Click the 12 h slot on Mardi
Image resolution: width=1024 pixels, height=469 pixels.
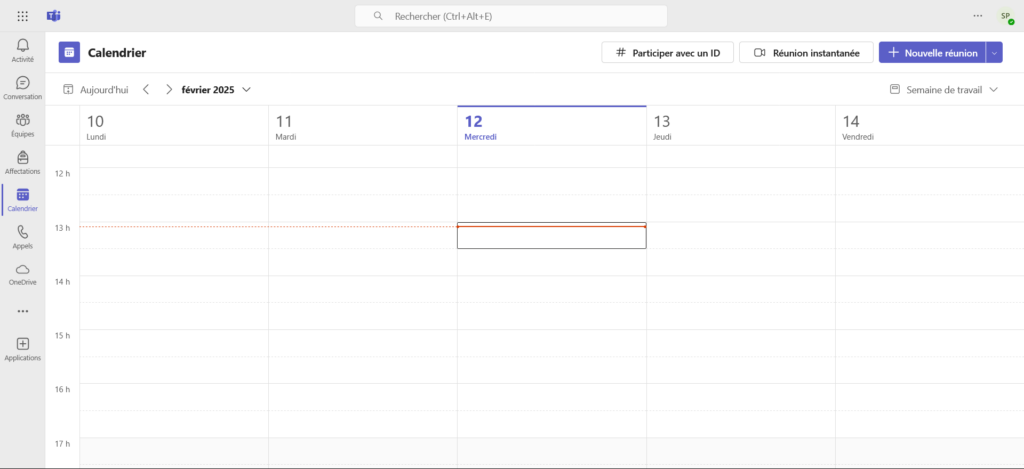[x=362, y=181]
